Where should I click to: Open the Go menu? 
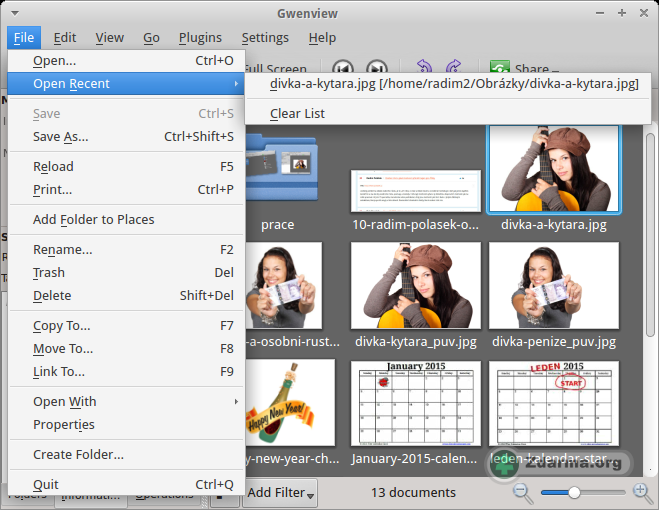click(x=151, y=38)
